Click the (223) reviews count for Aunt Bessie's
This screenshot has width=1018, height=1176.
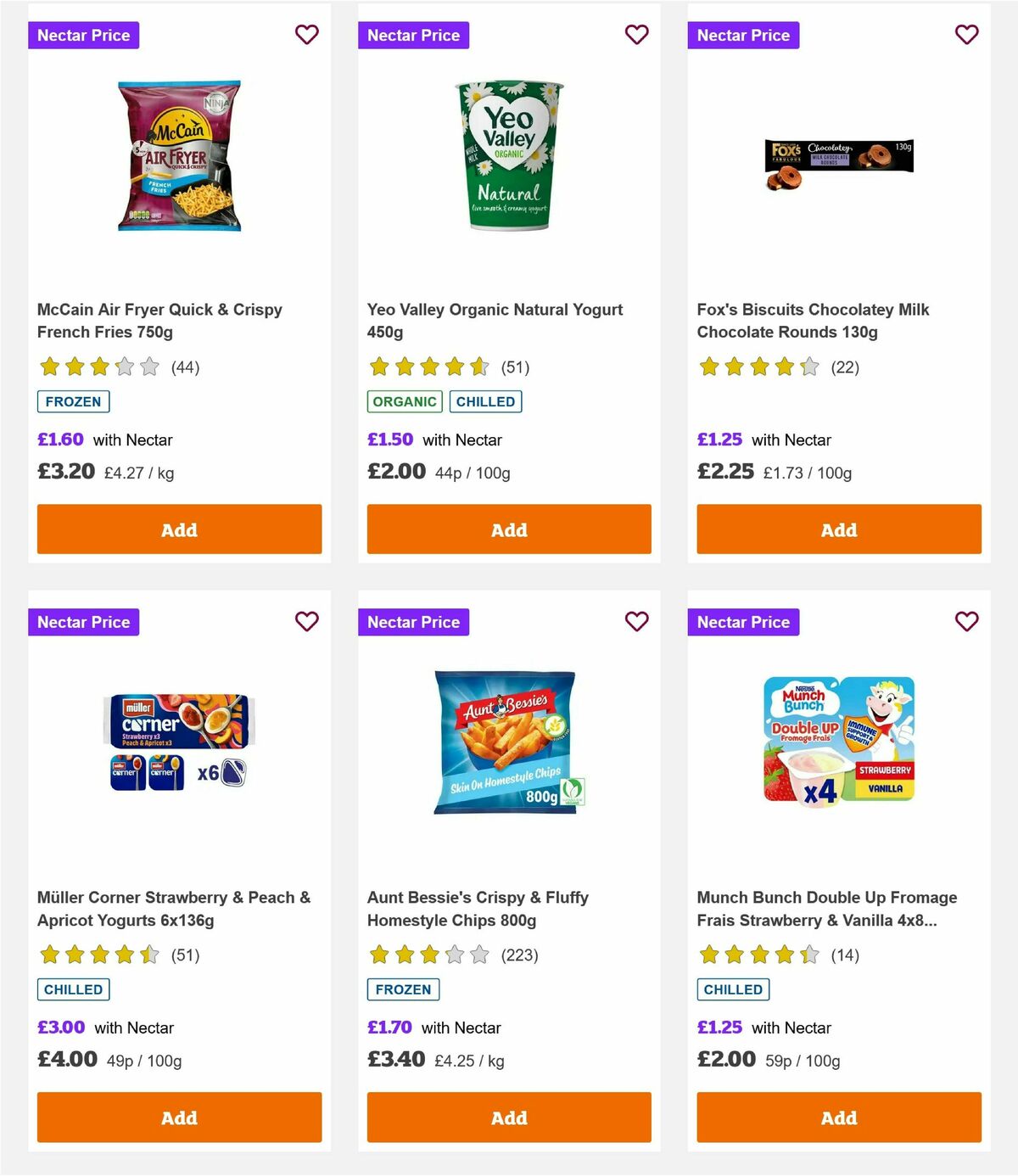pyautogui.click(x=521, y=955)
